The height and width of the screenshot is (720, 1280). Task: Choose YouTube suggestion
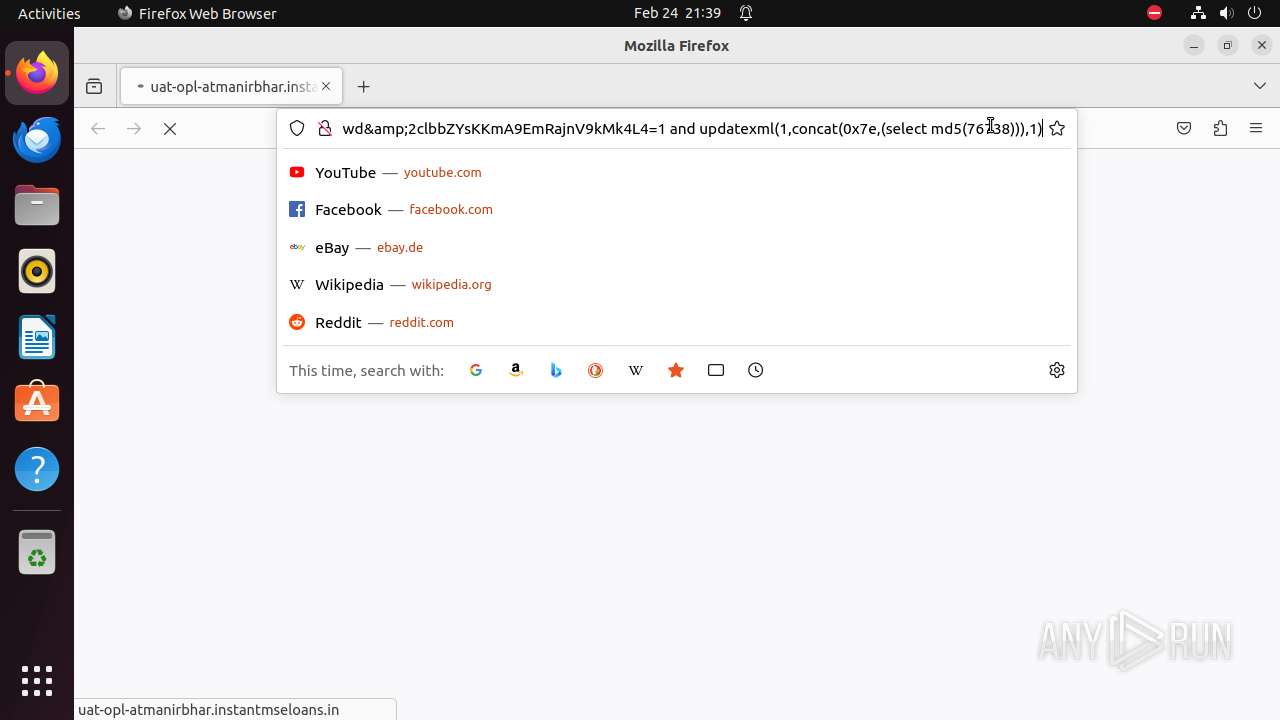677,172
